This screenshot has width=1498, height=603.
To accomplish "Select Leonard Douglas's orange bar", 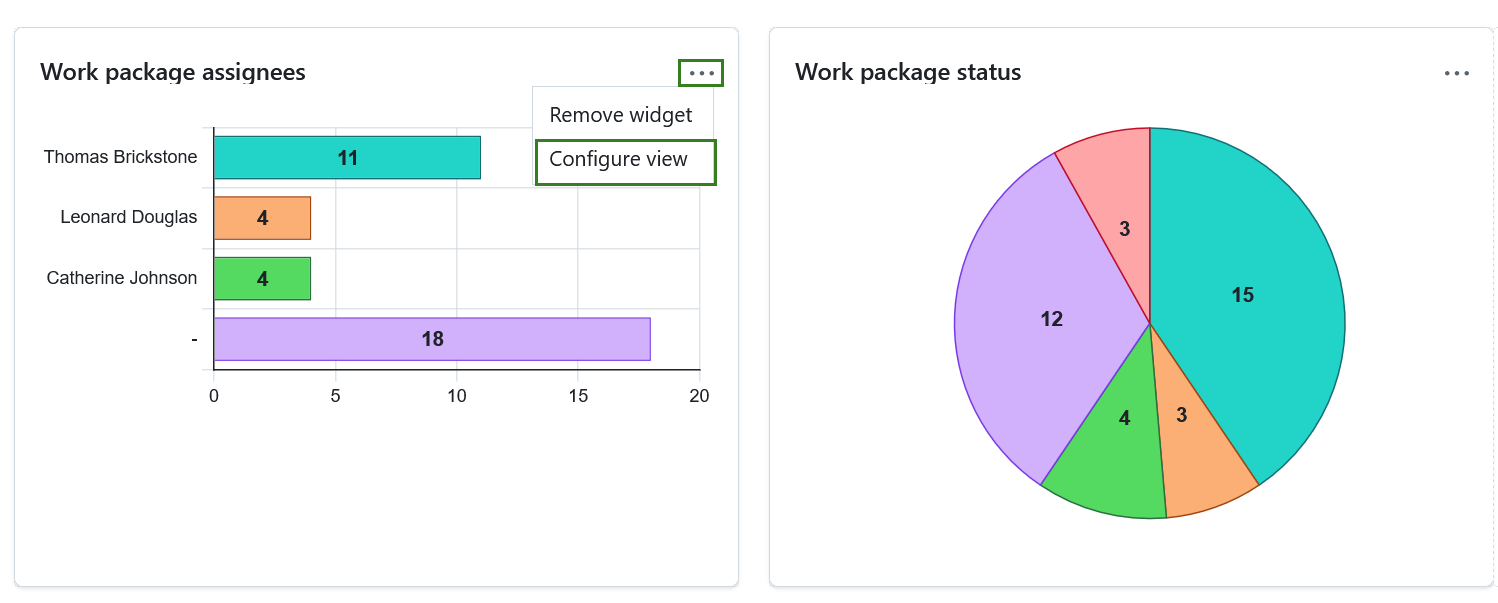I will pyautogui.click(x=262, y=217).
